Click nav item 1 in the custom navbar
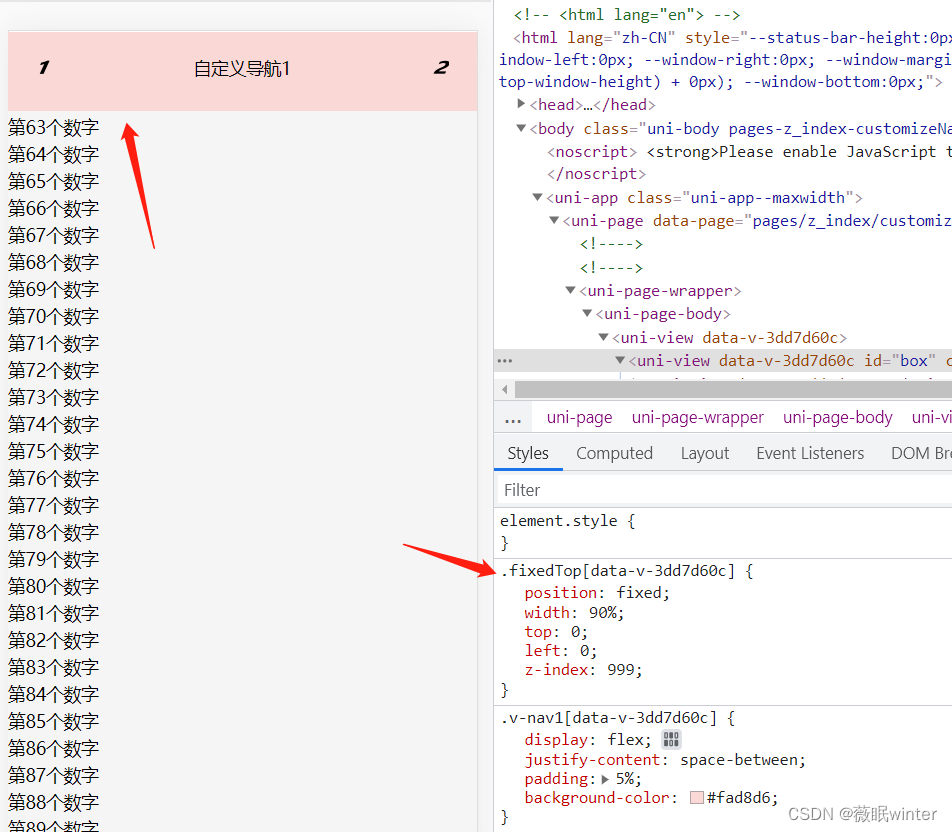Viewport: 952px width, 832px height. [44, 67]
